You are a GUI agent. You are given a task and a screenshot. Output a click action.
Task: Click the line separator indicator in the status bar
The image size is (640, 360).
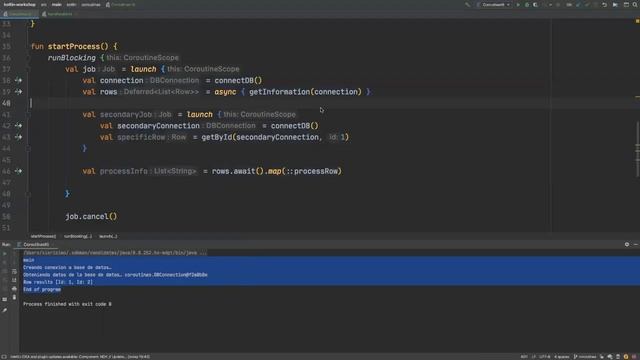pos(533,357)
